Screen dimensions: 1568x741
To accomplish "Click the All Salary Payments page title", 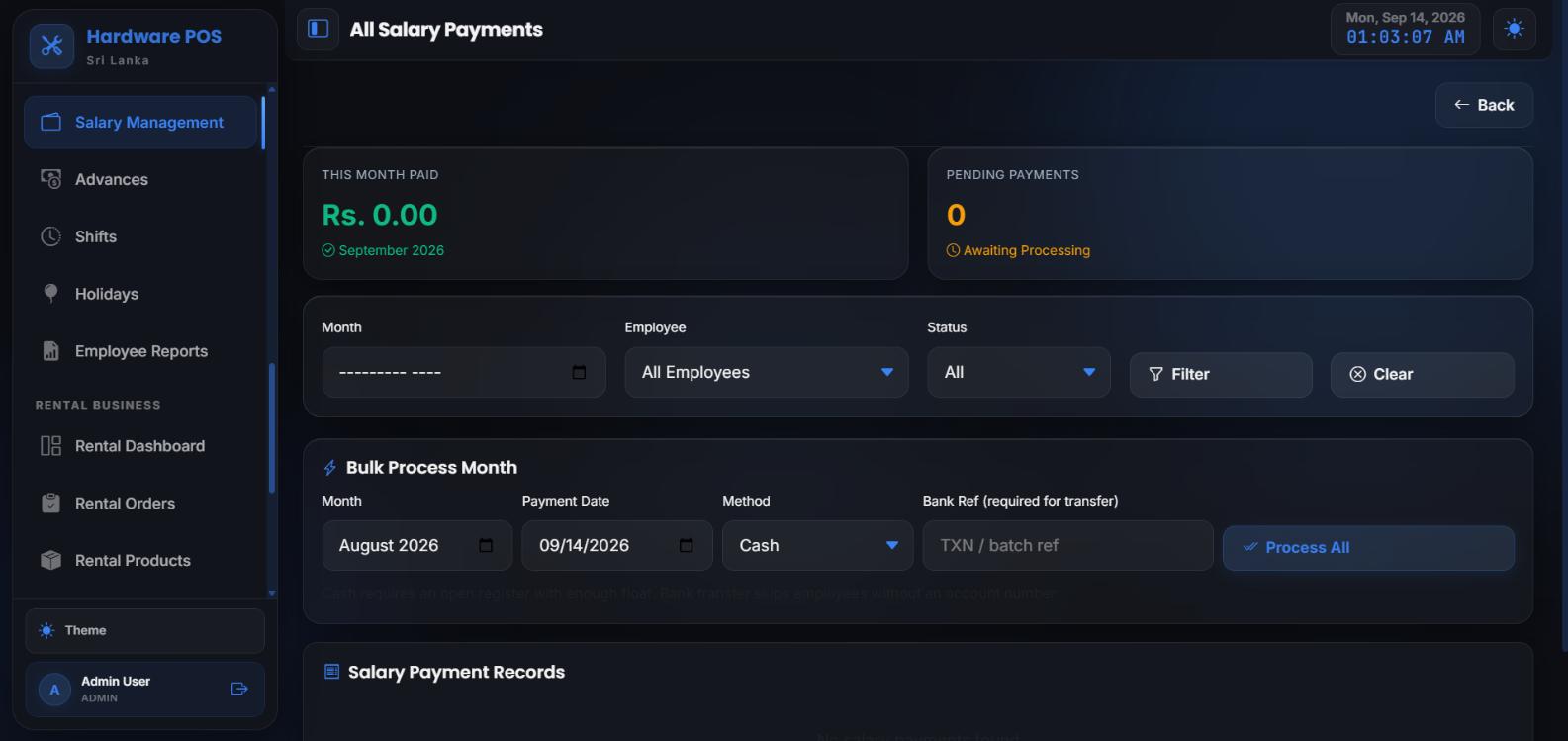I will pyautogui.click(x=446, y=30).
